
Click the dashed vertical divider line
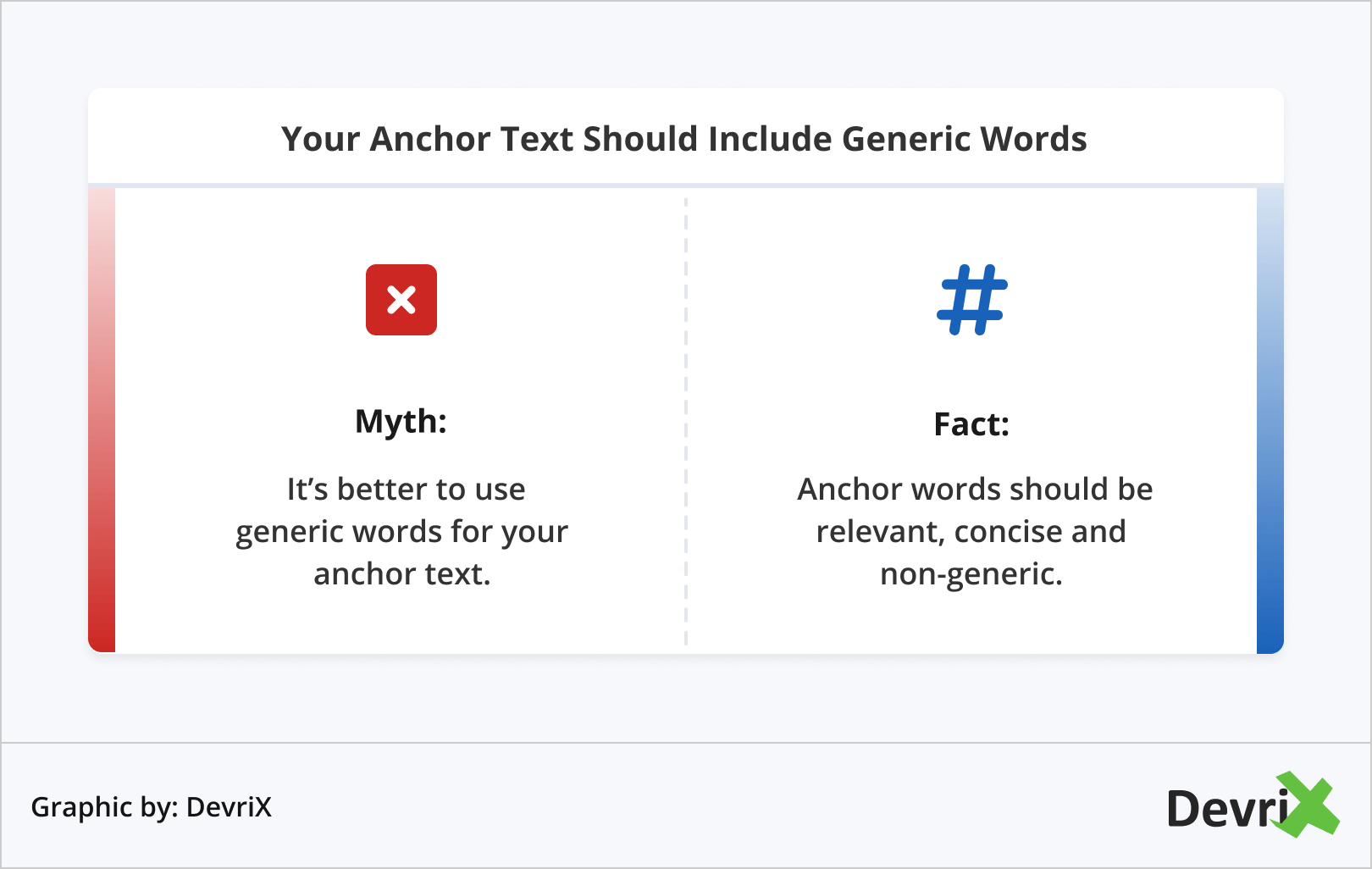(686, 420)
